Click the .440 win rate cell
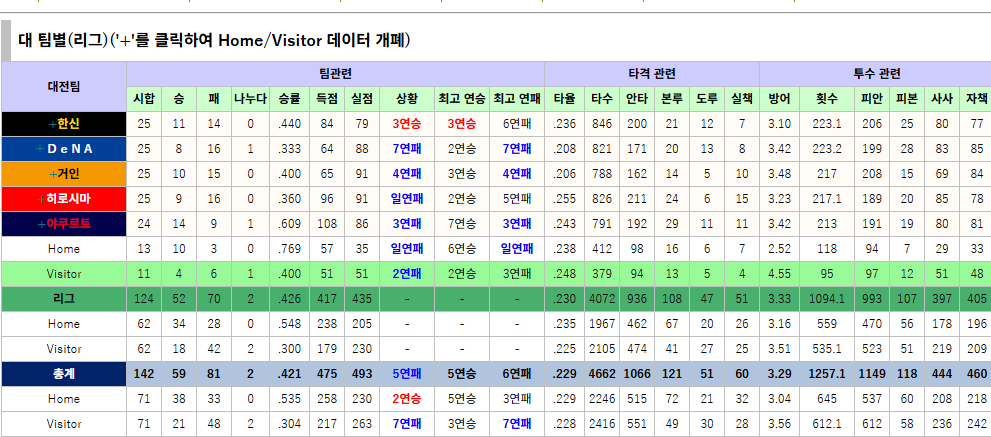The height and width of the screenshot is (437, 991). (x=289, y=124)
